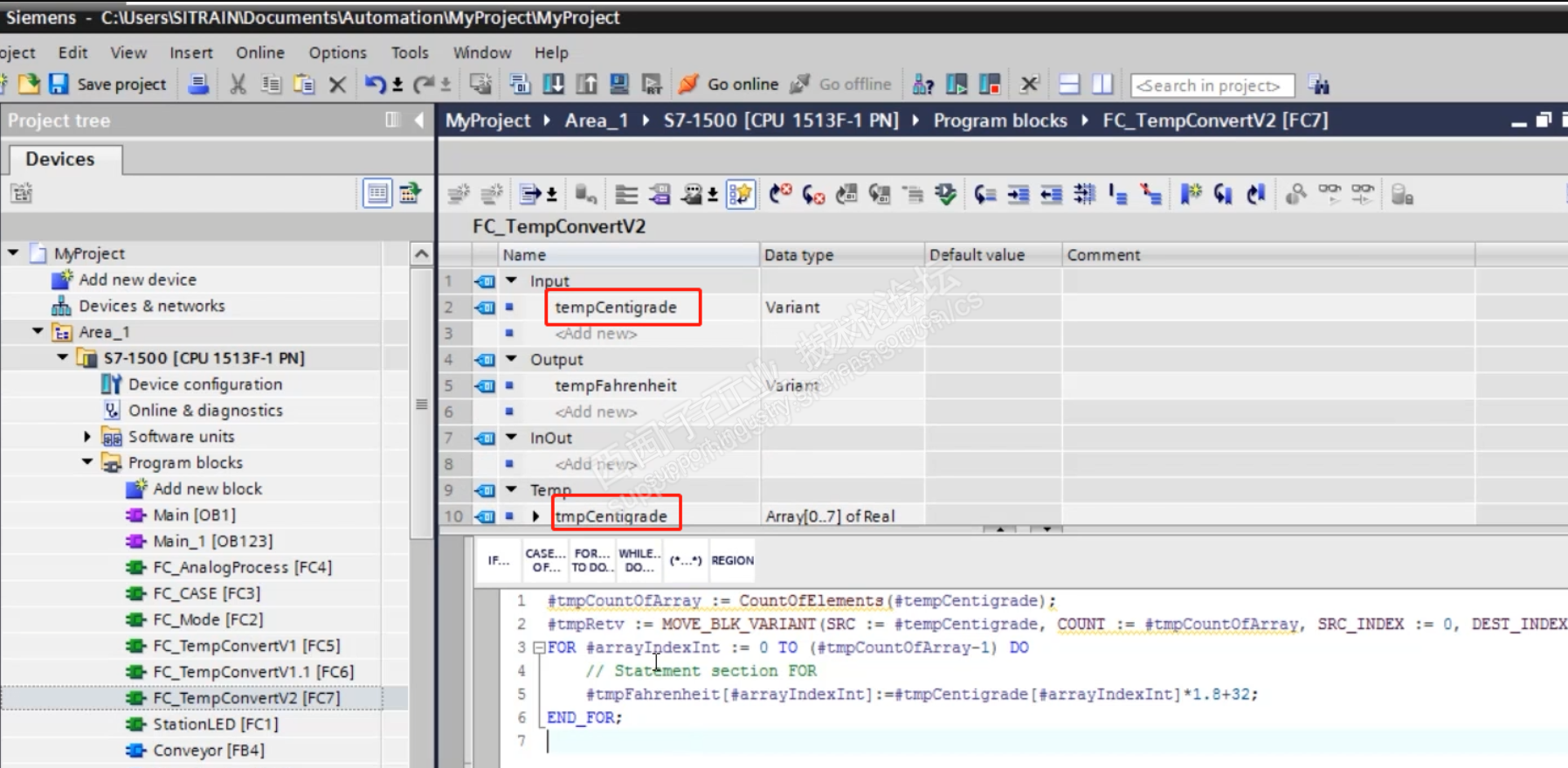Open the Options menu
This screenshot has height=768, width=1568.
tap(337, 52)
